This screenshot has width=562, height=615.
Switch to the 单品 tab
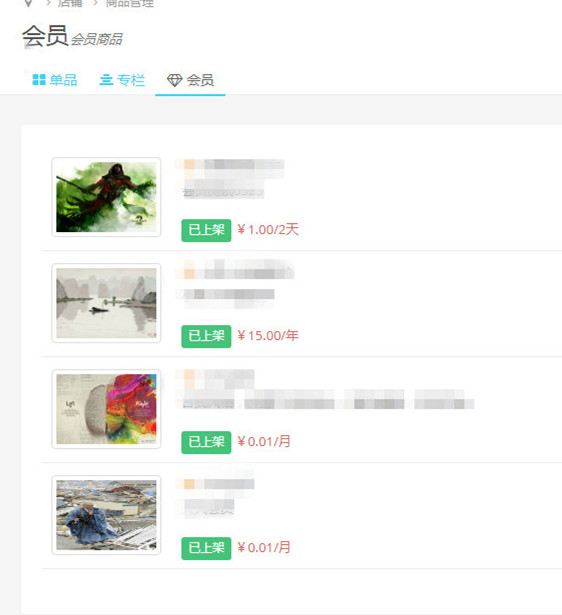click(55, 80)
